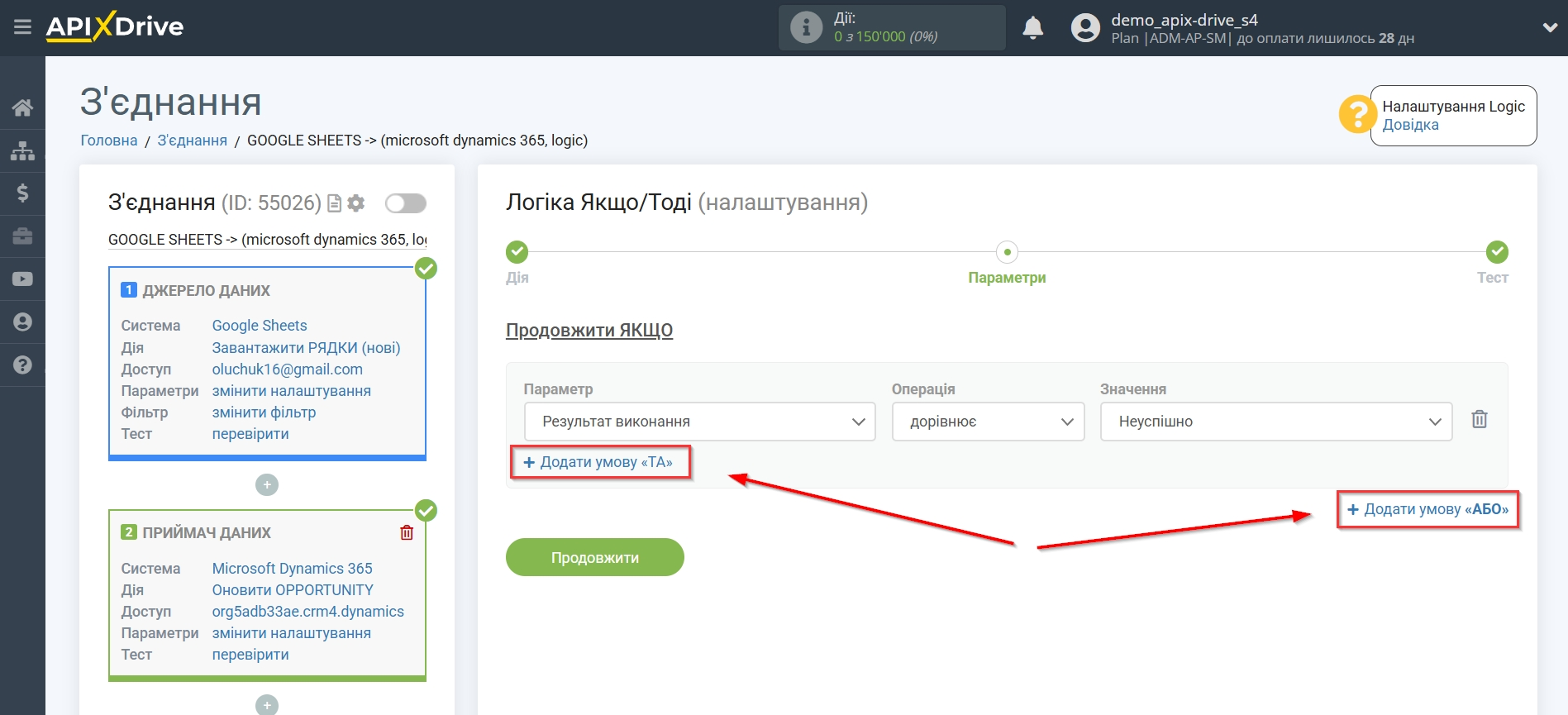The image size is (1568, 715).
Task: Click the demo_apix-drive_s4 username
Action: 1184,20
